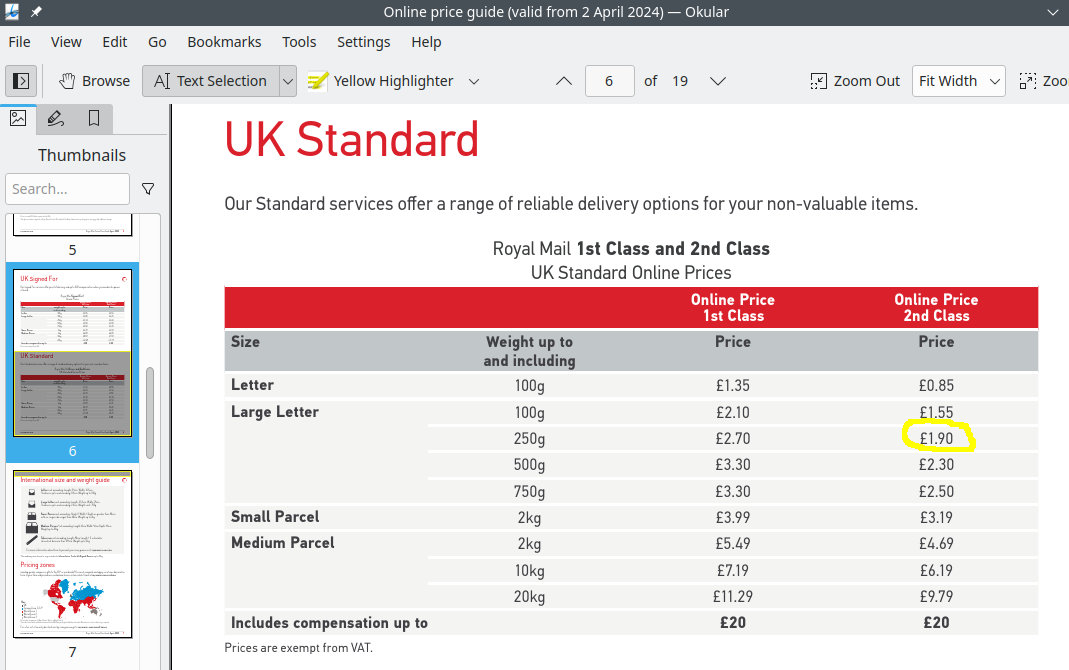Activate the Browse hand tool
This screenshot has height=670, width=1069.
[94, 81]
